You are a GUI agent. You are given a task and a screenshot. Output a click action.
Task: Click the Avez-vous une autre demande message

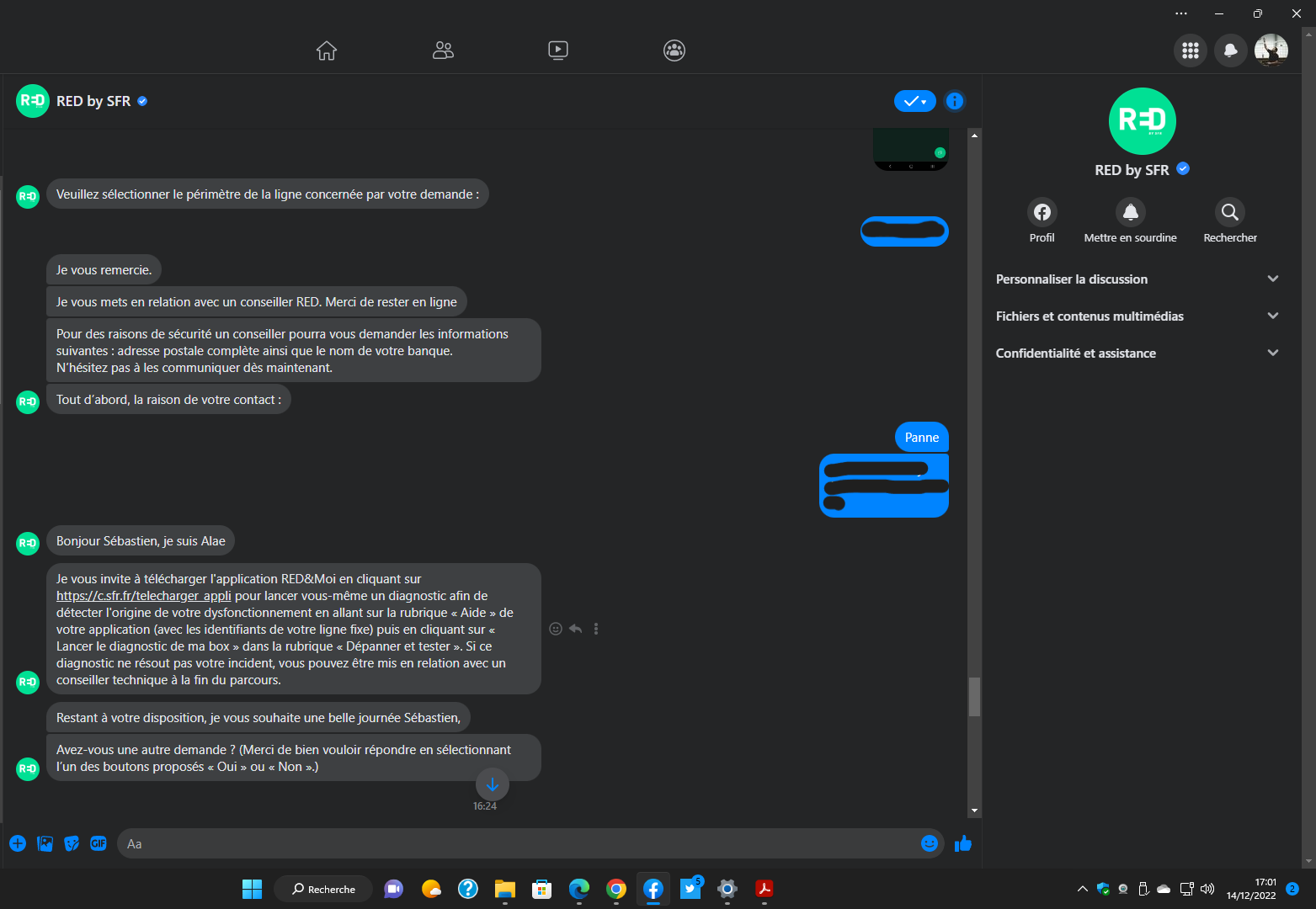[294, 757]
